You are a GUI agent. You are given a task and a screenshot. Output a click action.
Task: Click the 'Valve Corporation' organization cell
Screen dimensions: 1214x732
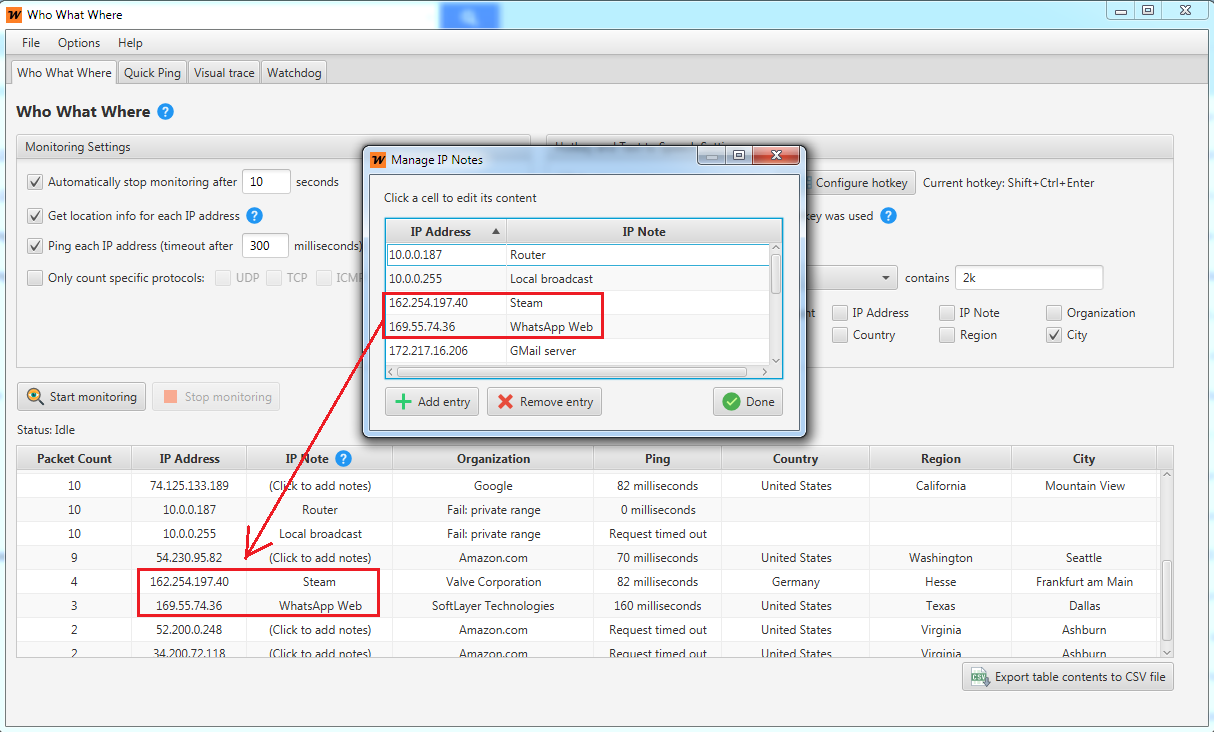click(x=493, y=582)
